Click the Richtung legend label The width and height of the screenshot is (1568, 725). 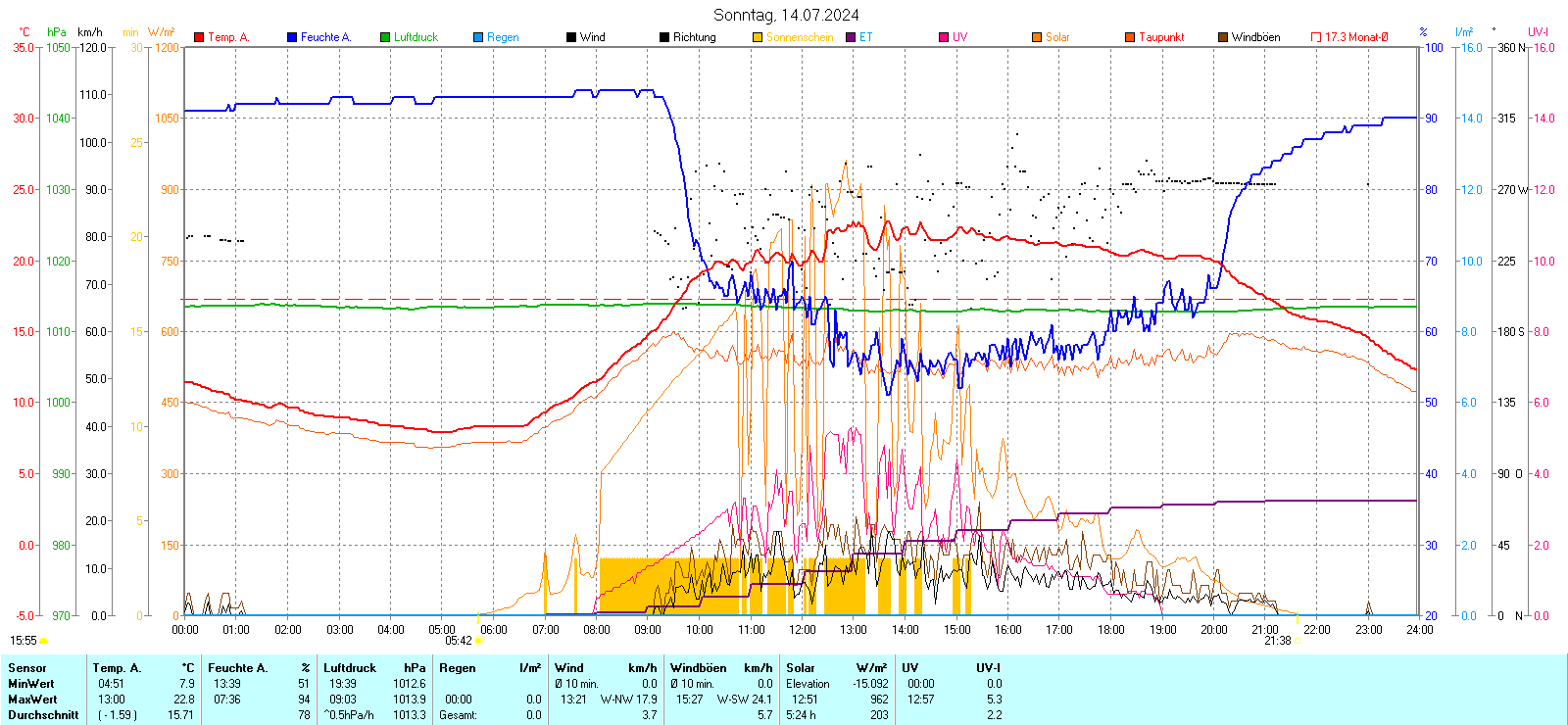pyautogui.click(x=694, y=37)
